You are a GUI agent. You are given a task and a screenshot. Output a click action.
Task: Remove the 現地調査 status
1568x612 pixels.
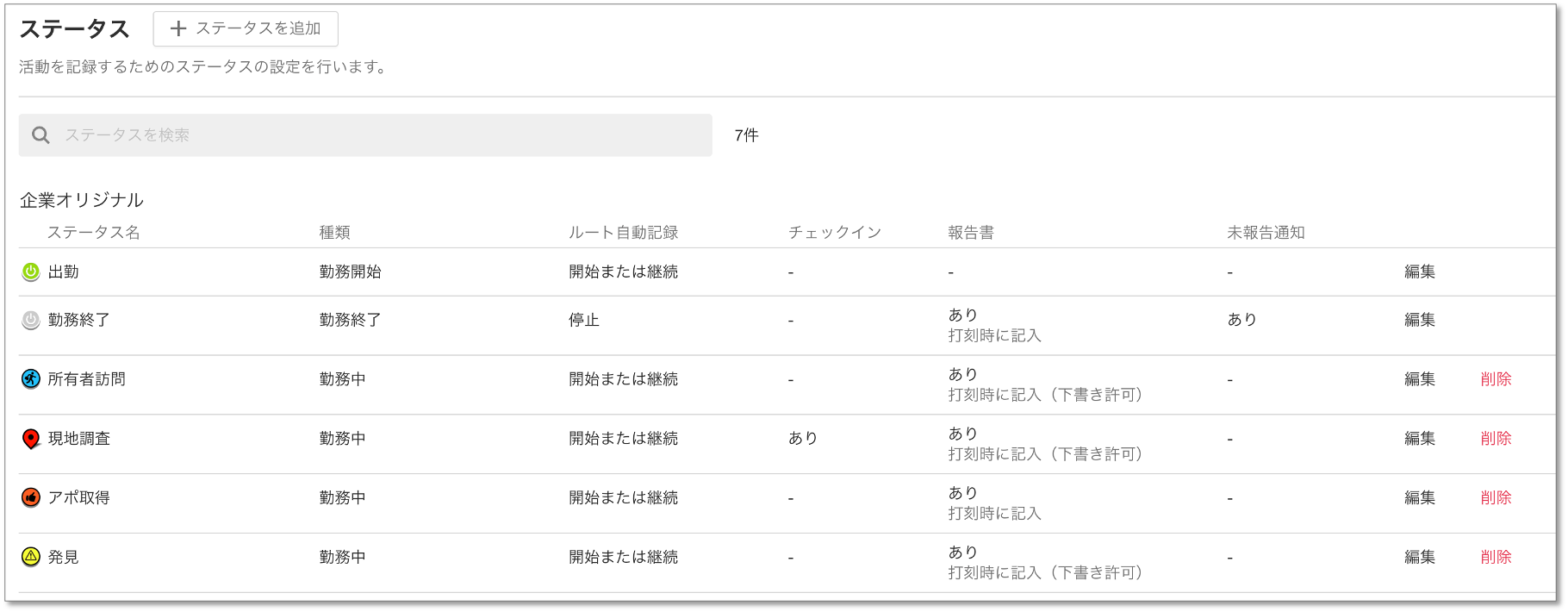(x=1496, y=439)
